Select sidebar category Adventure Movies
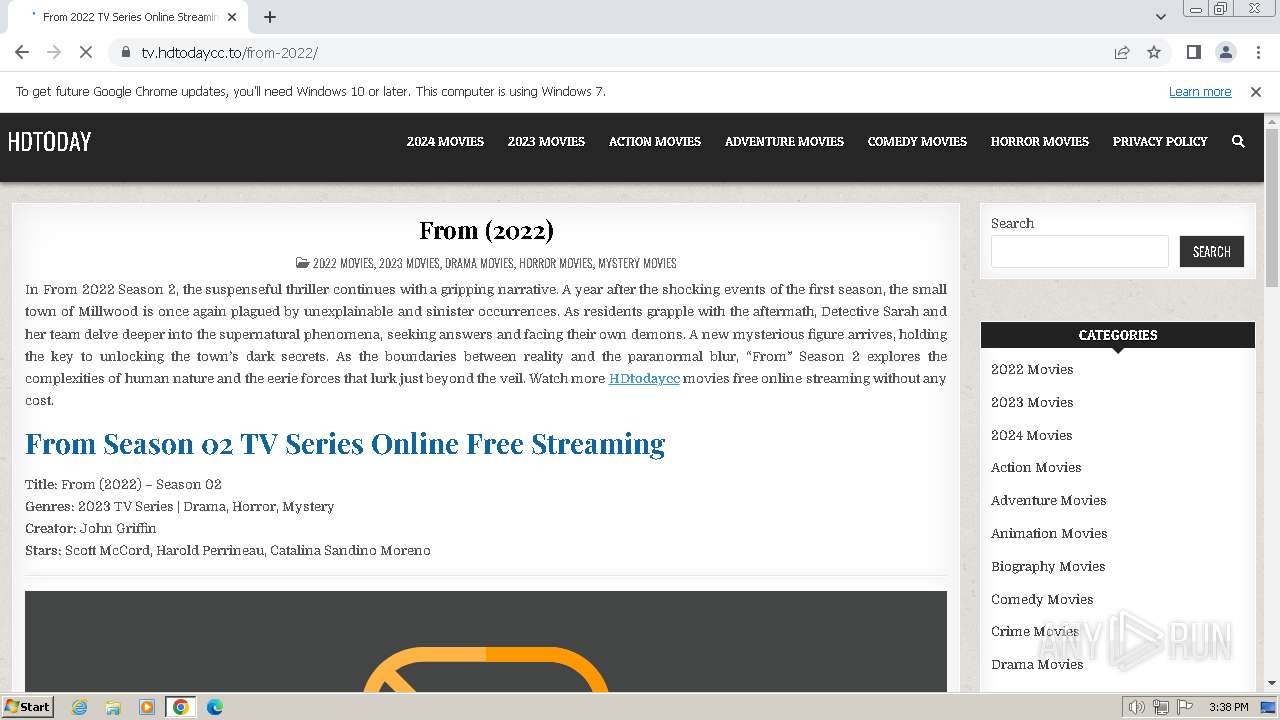 tap(1048, 500)
